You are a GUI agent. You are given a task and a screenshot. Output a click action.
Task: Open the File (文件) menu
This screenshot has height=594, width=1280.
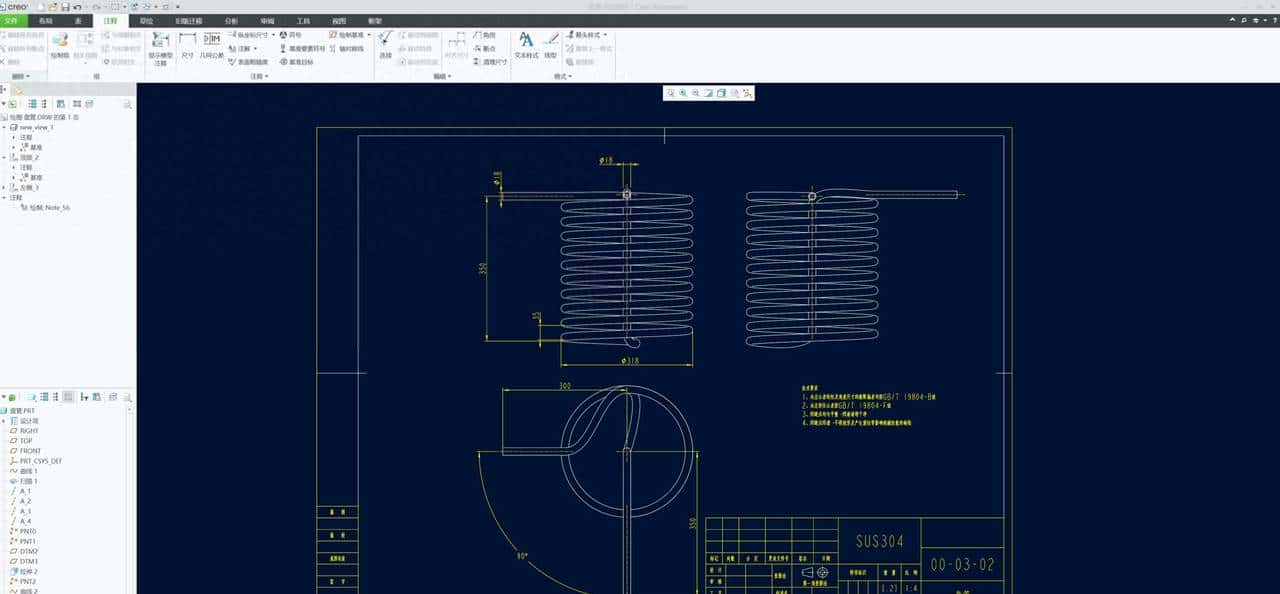(12, 20)
